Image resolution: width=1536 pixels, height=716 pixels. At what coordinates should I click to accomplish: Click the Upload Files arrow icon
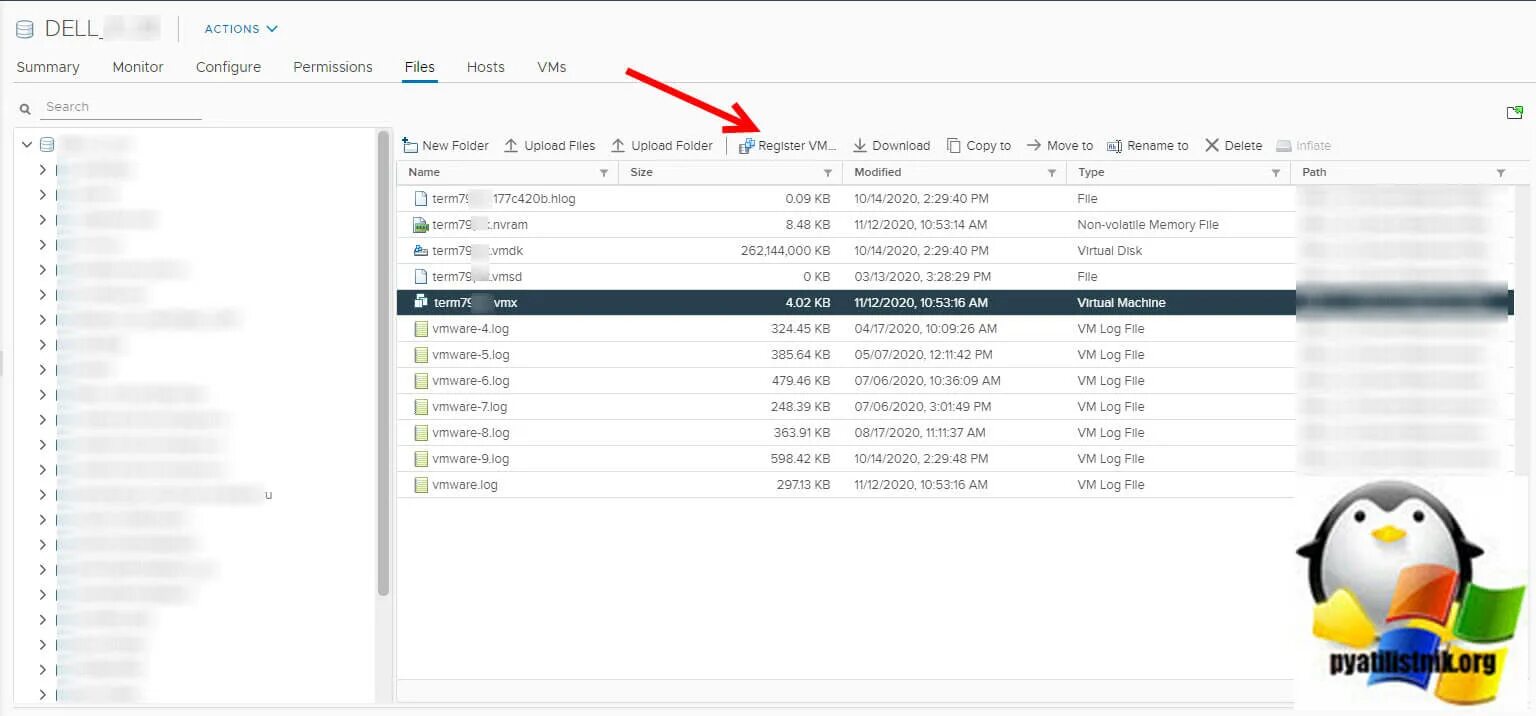tap(511, 145)
